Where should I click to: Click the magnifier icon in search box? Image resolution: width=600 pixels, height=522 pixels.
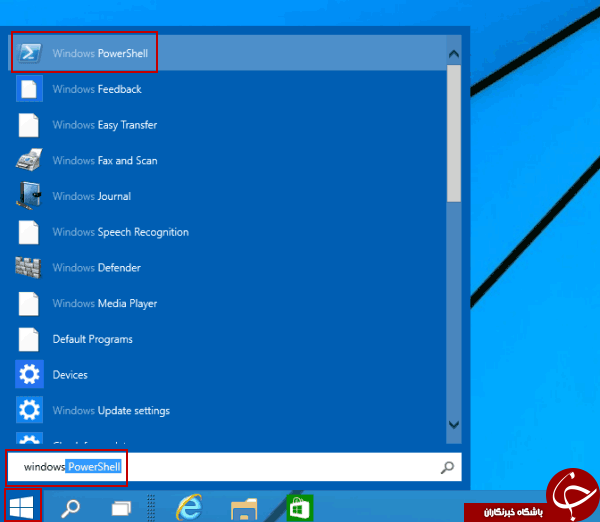[447, 467]
